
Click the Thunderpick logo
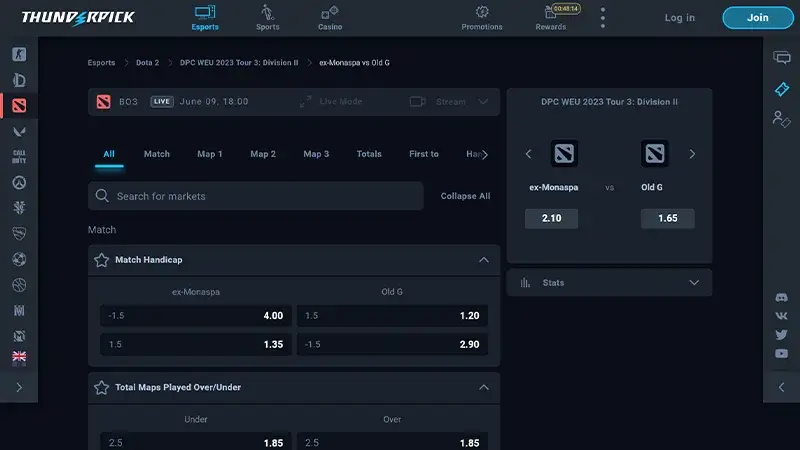click(x=78, y=18)
